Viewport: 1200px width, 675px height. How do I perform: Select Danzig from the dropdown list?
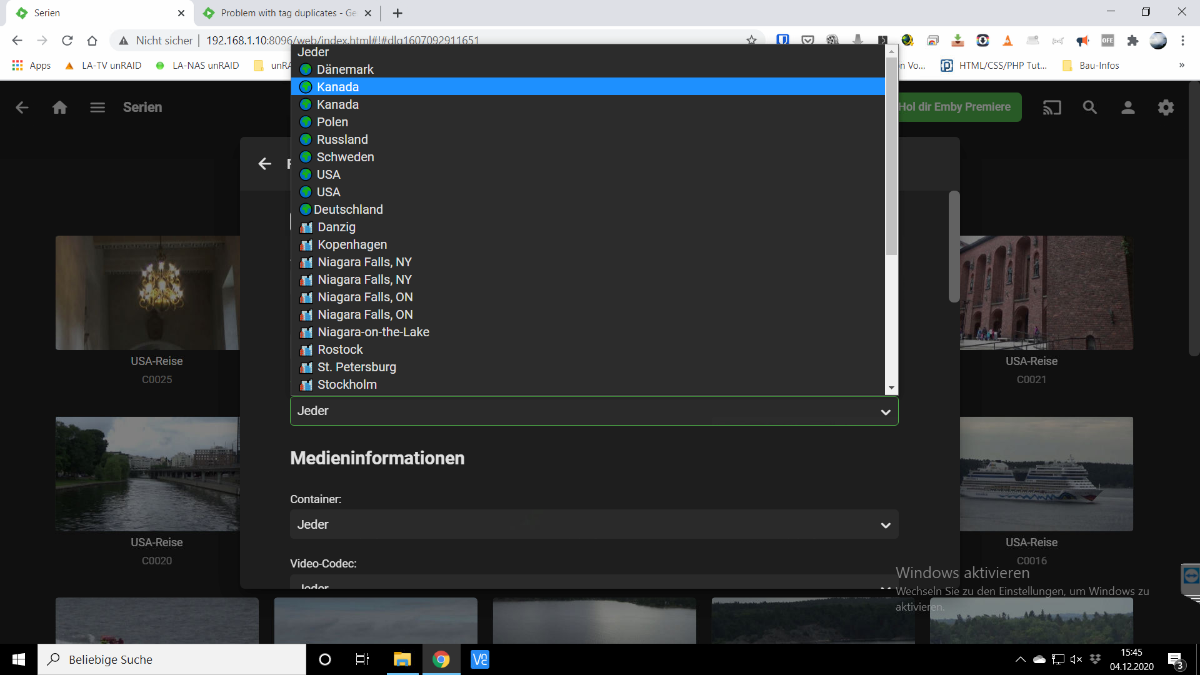click(x=588, y=227)
